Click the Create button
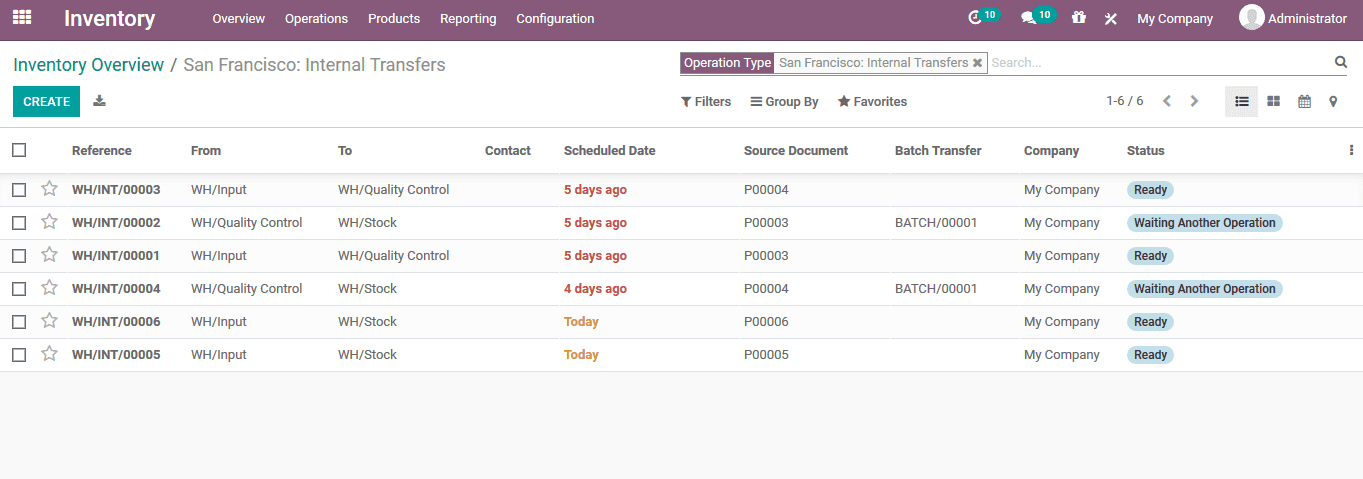This screenshot has width=1363, height=479. coord(46,101)
